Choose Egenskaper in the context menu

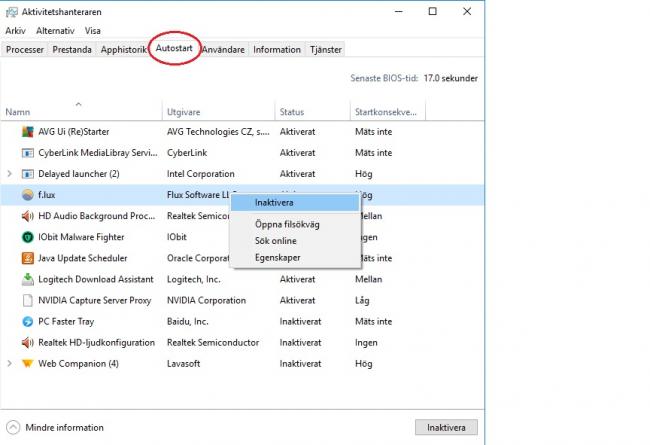click(x=295, y=258)
